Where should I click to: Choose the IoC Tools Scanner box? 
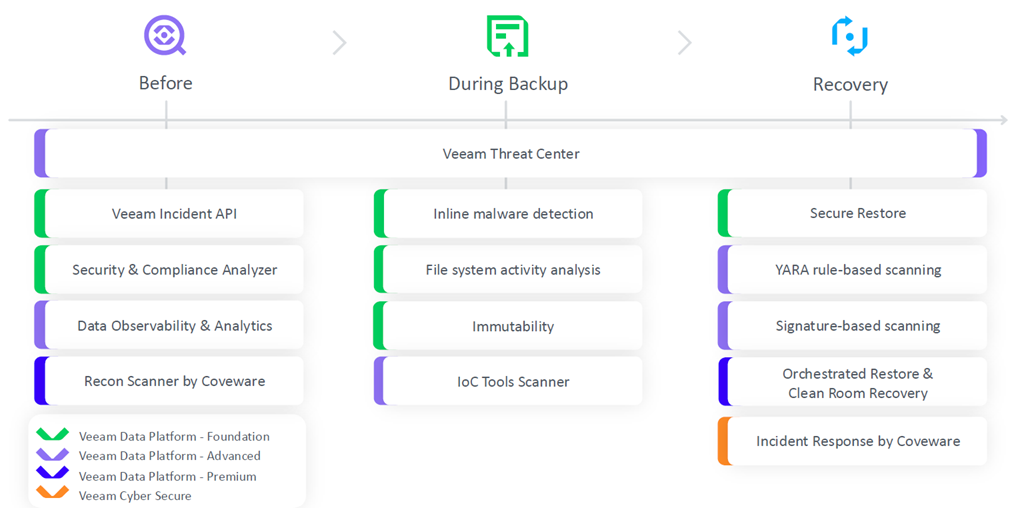(509, 381)
